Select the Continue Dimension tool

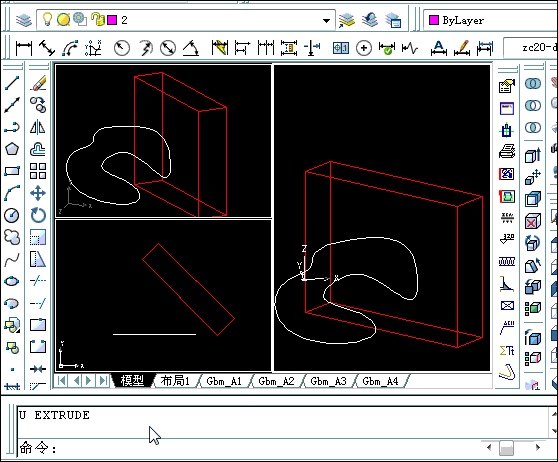tap(266, 48)
